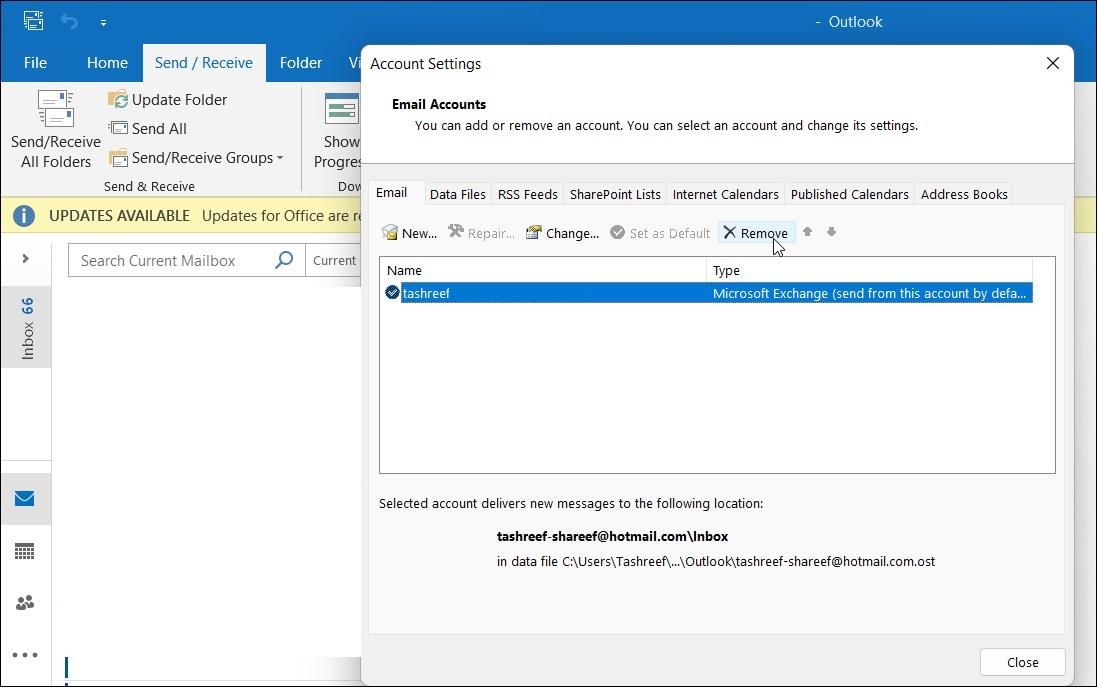Open the Published Calendars tab

point(849,194)
